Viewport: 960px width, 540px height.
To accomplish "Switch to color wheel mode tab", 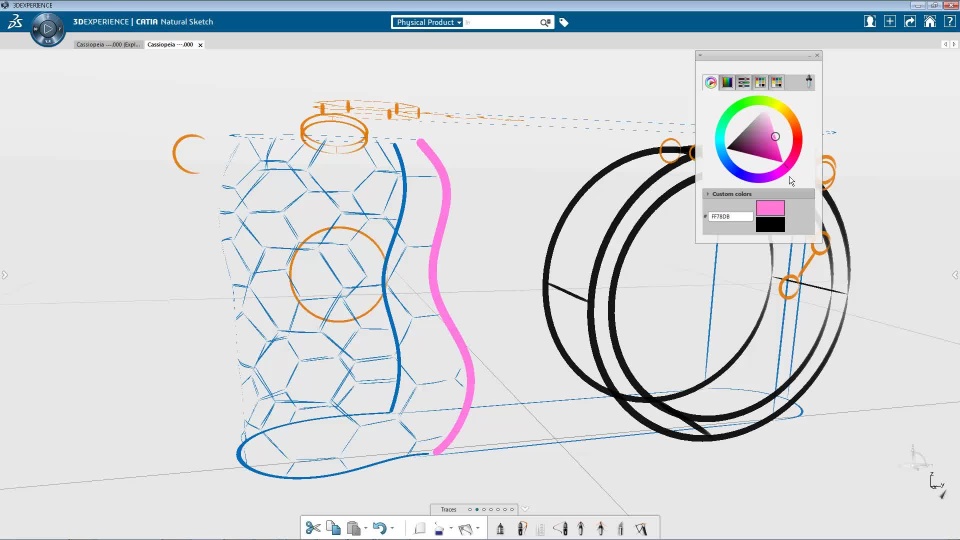I will (x=710, y=82).
